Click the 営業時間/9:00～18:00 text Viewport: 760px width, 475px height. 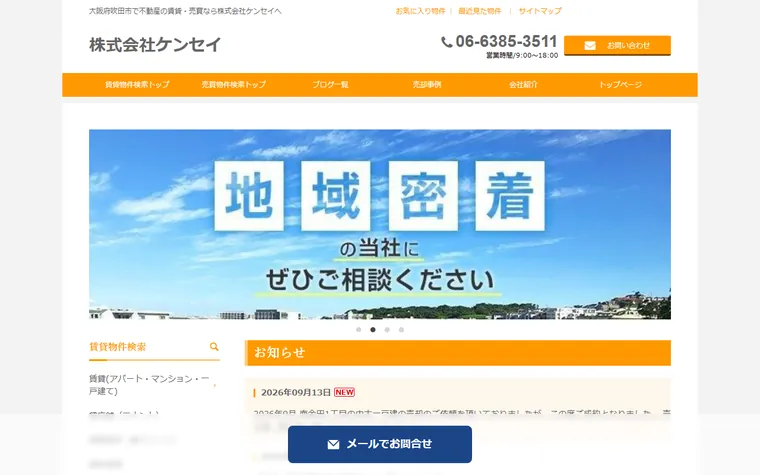(522, 56)
